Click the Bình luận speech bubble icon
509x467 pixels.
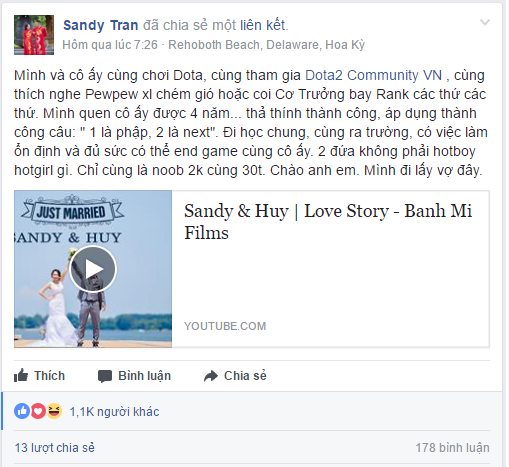point(105,376)
